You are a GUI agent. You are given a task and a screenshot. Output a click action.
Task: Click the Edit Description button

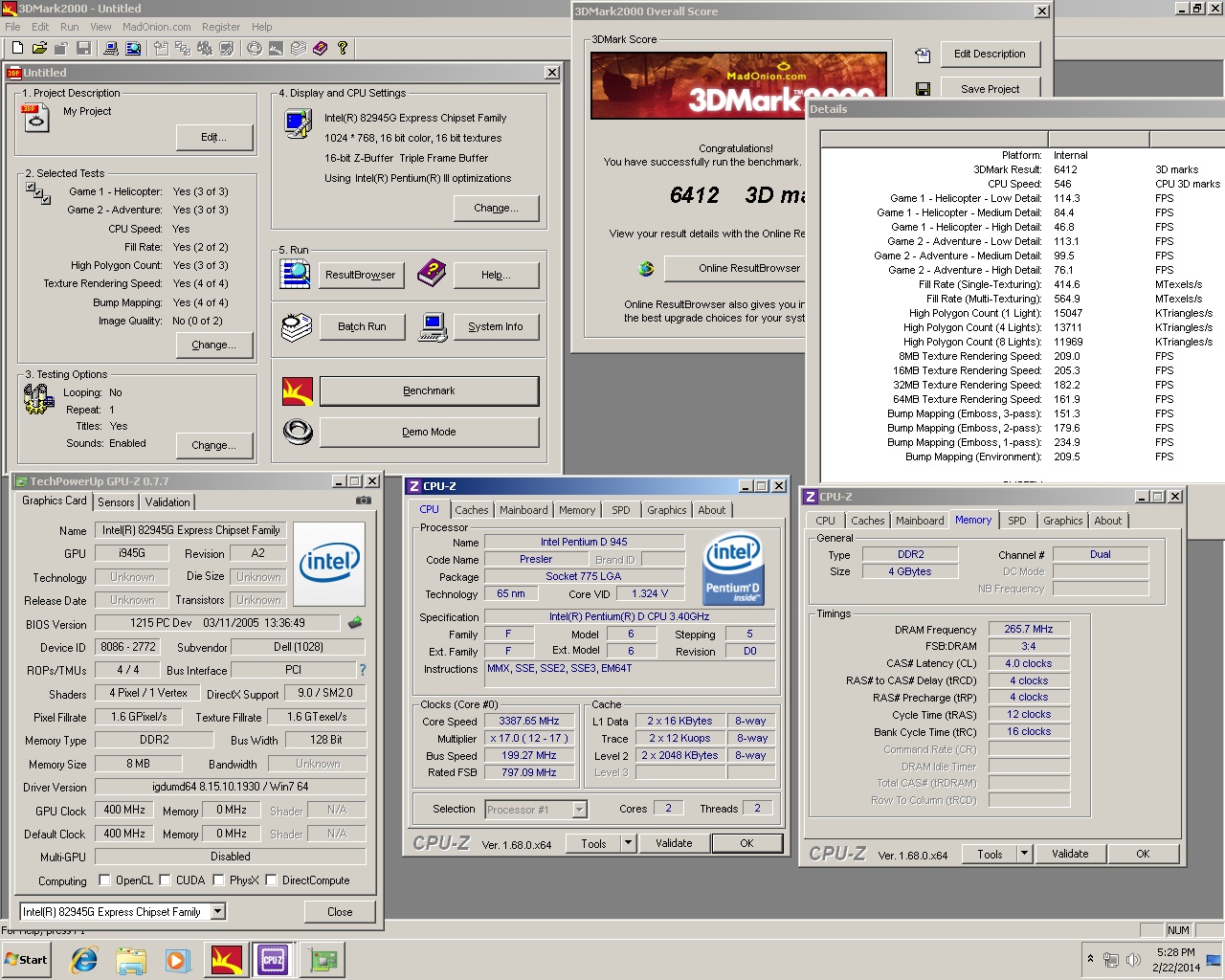click(990, 55)
